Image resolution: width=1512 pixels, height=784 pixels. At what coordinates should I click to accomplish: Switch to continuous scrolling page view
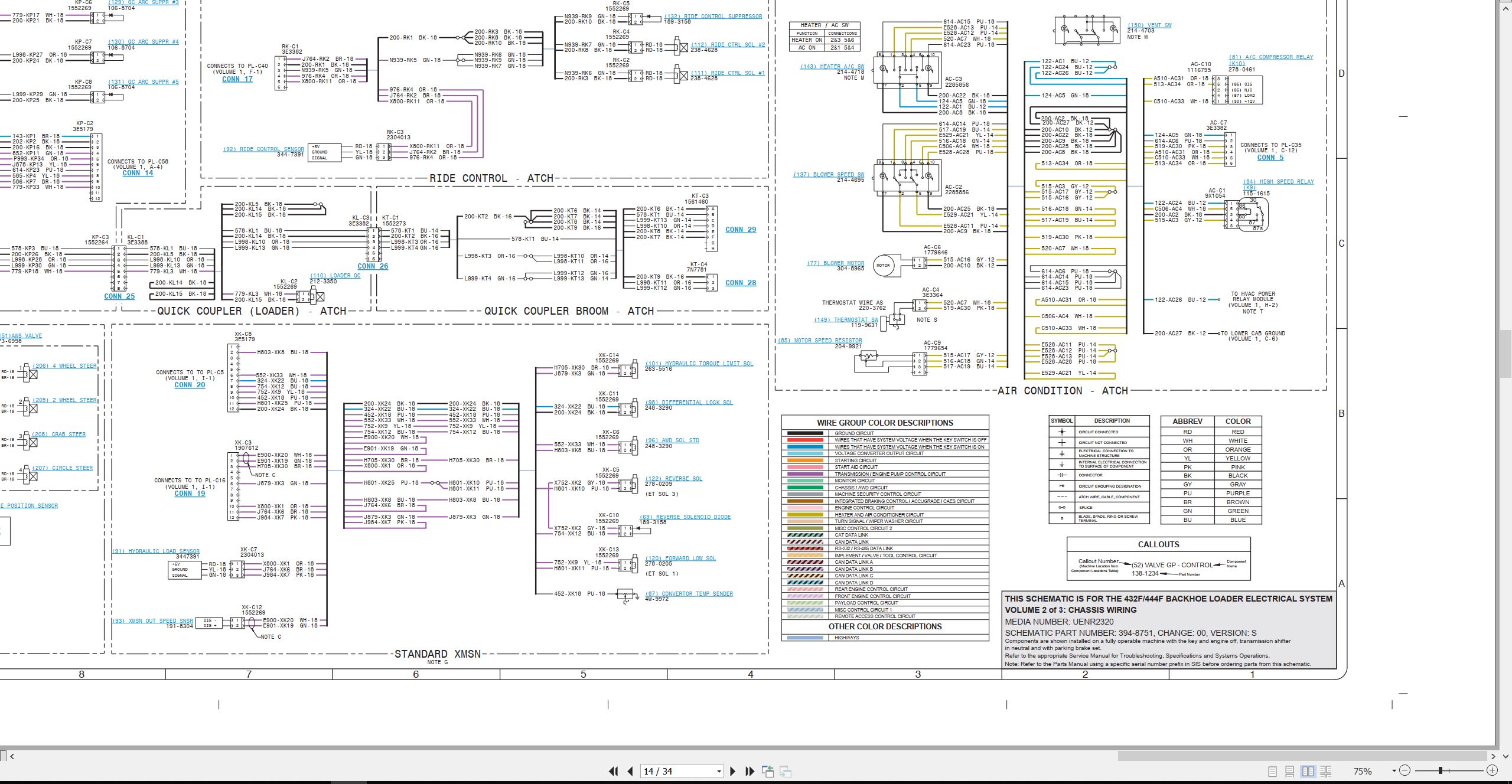[1290, 771]
